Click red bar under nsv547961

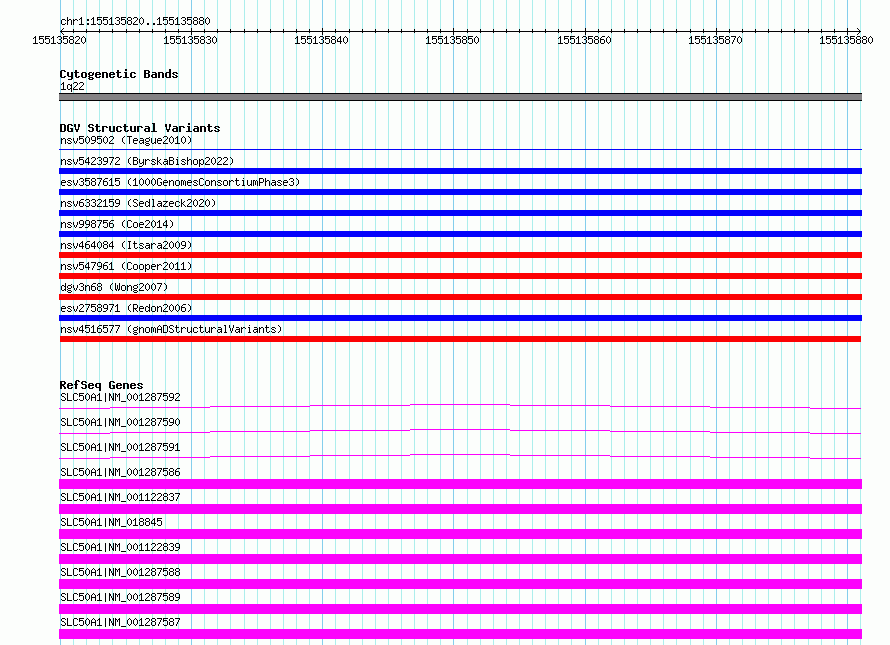460,276
